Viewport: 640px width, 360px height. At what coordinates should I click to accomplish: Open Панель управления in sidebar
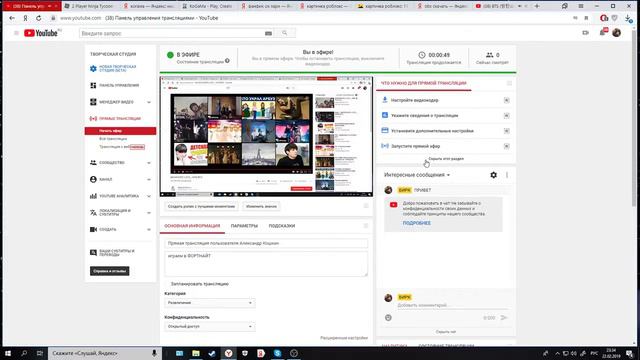click(119, 85)
